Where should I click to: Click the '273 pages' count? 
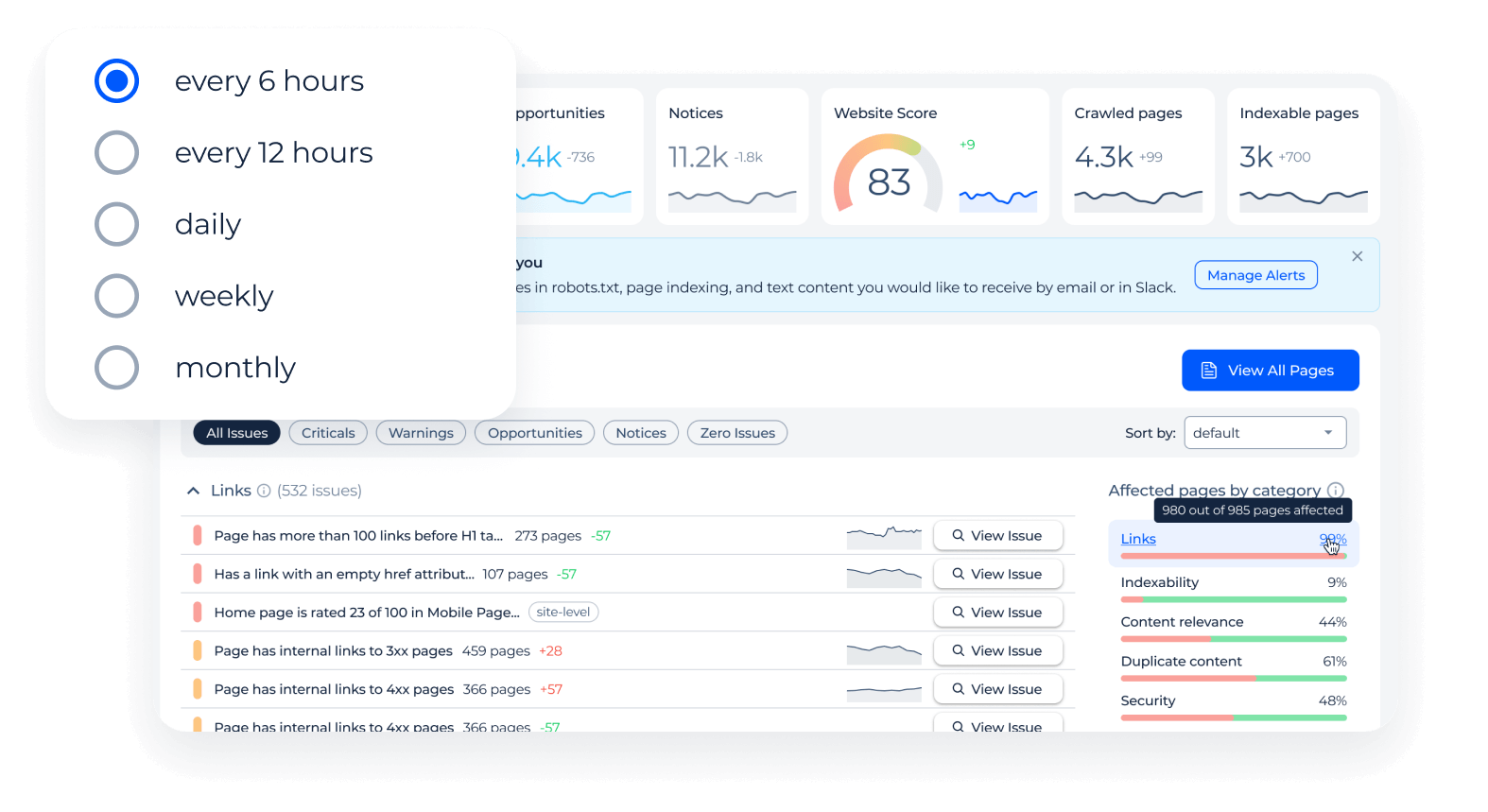point(548,536)
